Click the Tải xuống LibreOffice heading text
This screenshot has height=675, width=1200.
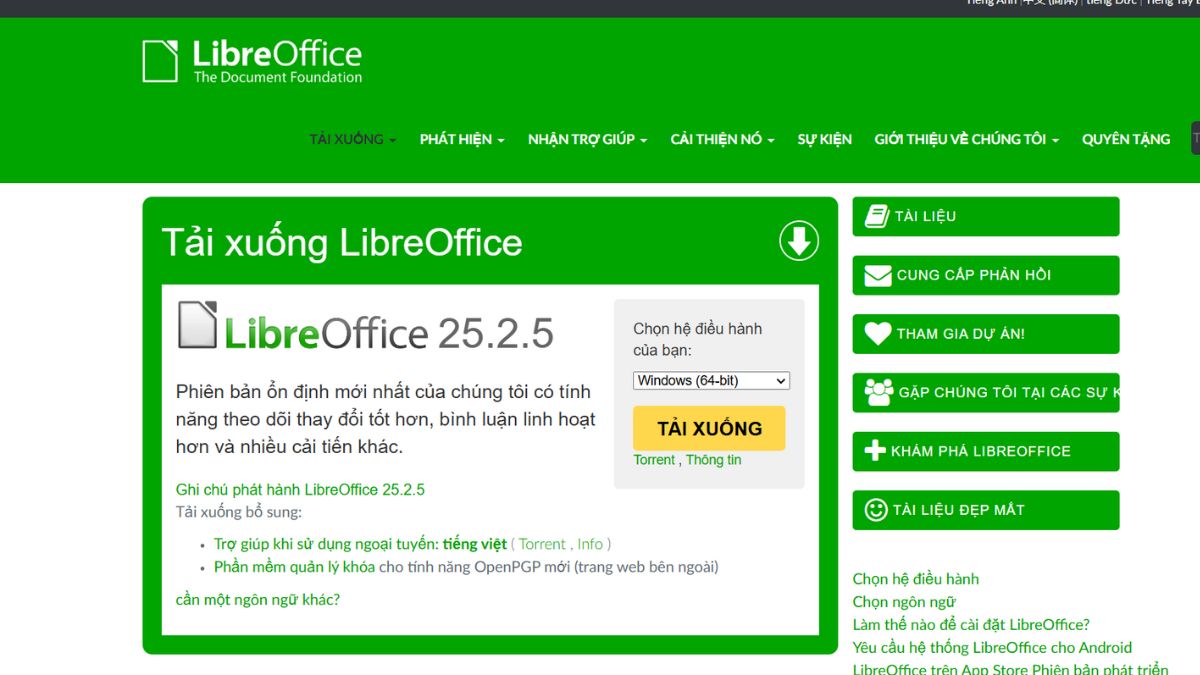342,242
